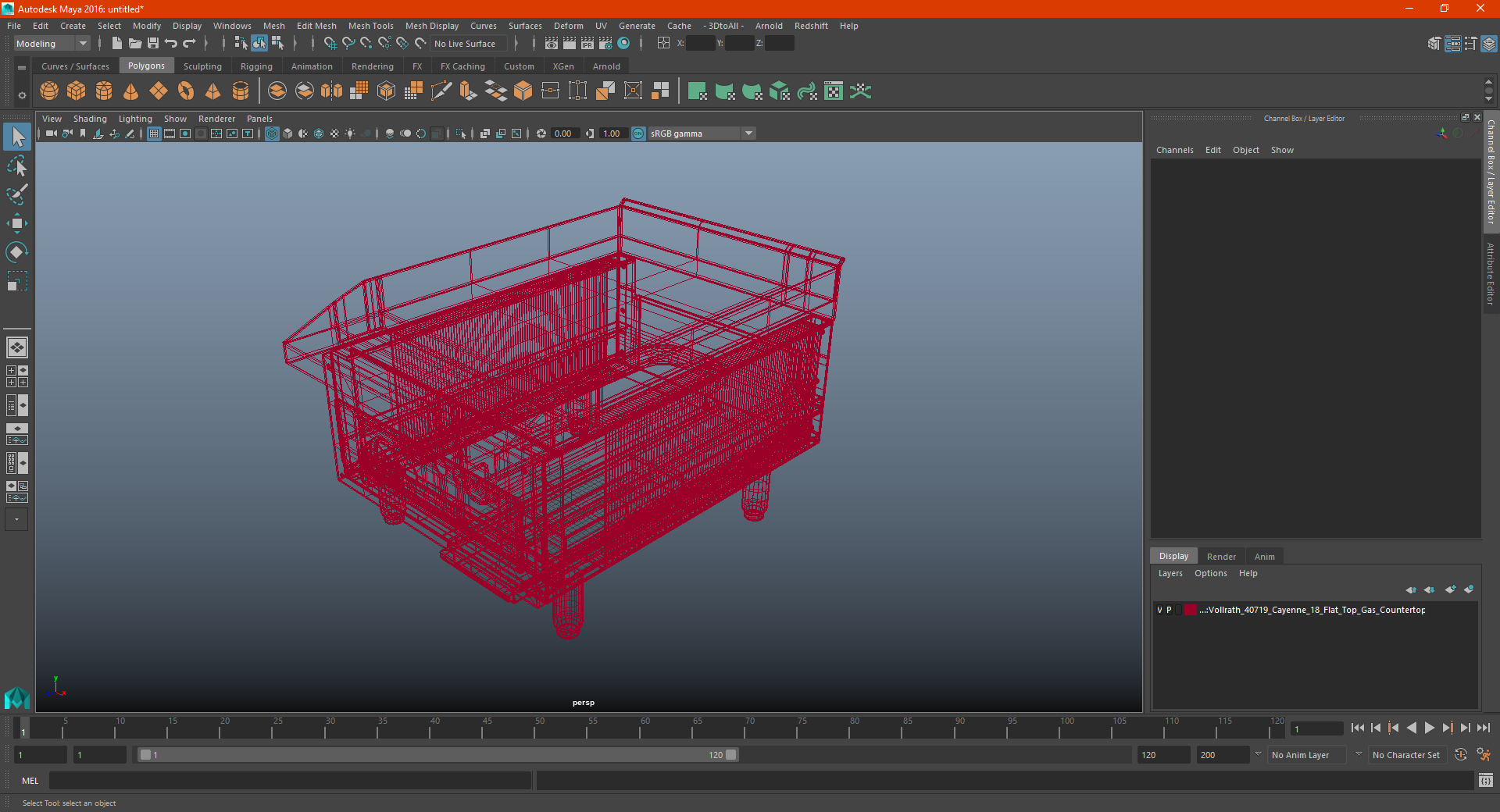Toggle snap to curves
Screen dimensions: 1500x812
coord(348,44)
